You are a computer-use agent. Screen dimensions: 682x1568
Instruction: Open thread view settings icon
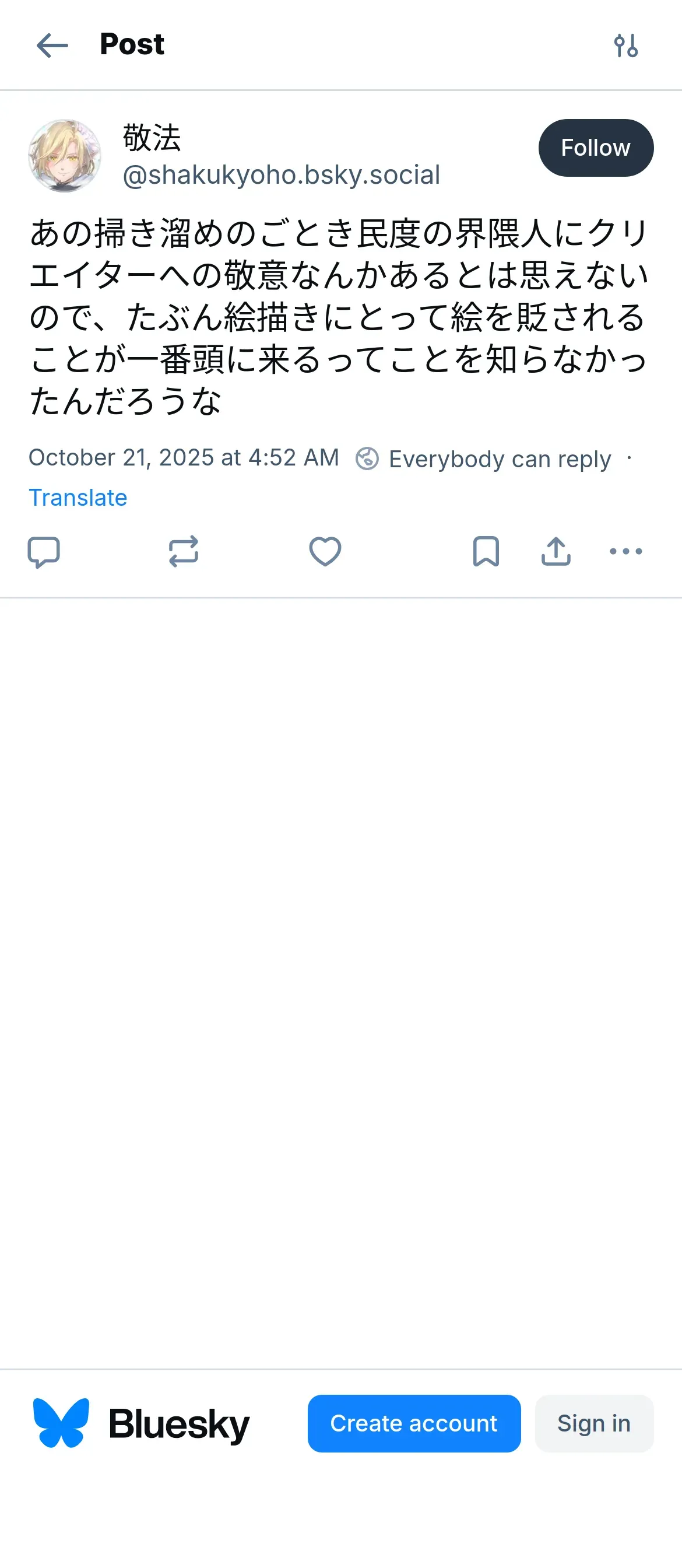625,45
